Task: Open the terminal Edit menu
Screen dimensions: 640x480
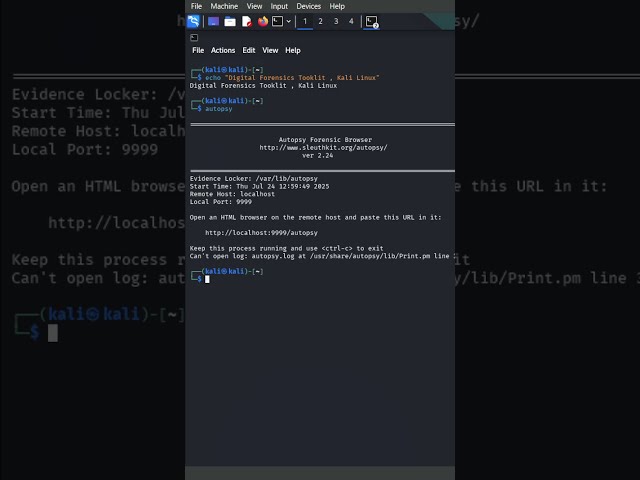Action: [249, 50]
